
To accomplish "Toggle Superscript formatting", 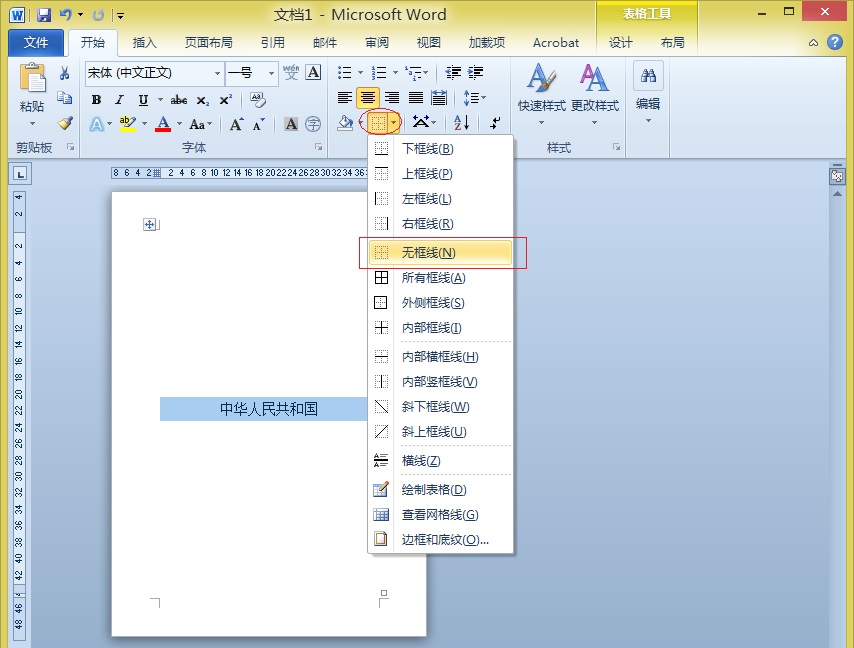I will pos(225,100).
